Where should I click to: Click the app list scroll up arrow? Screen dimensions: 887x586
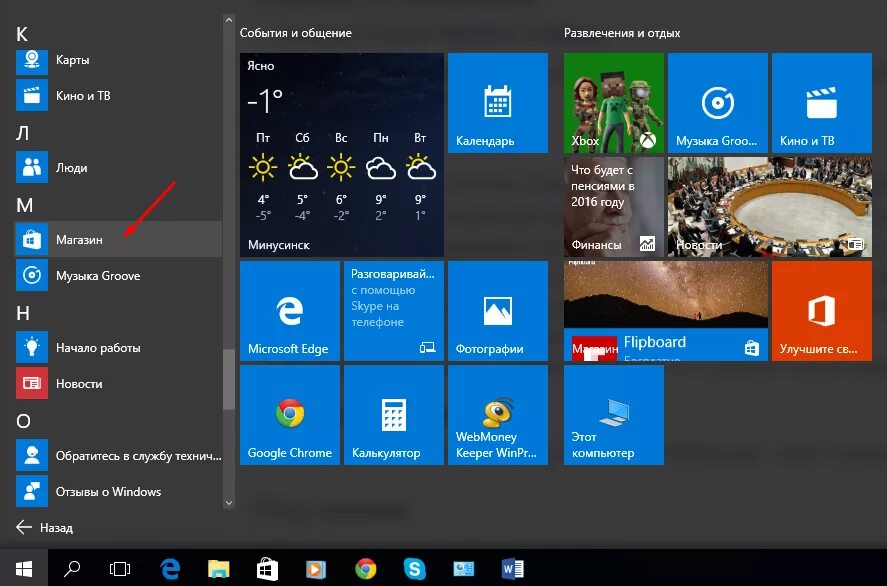(229, 20)
